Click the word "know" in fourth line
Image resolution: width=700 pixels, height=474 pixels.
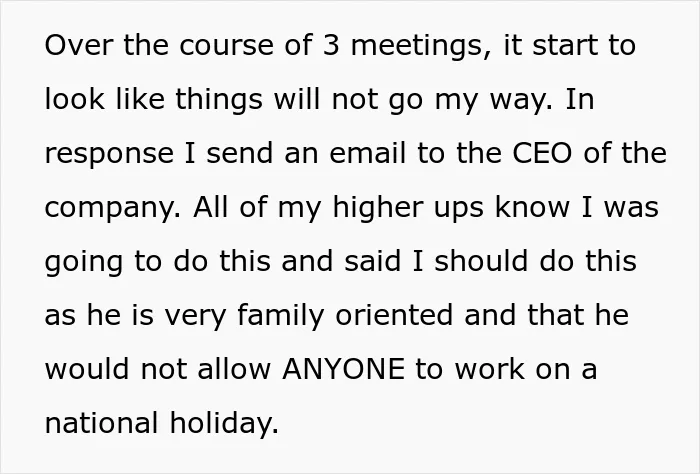(x=532, y=207)
